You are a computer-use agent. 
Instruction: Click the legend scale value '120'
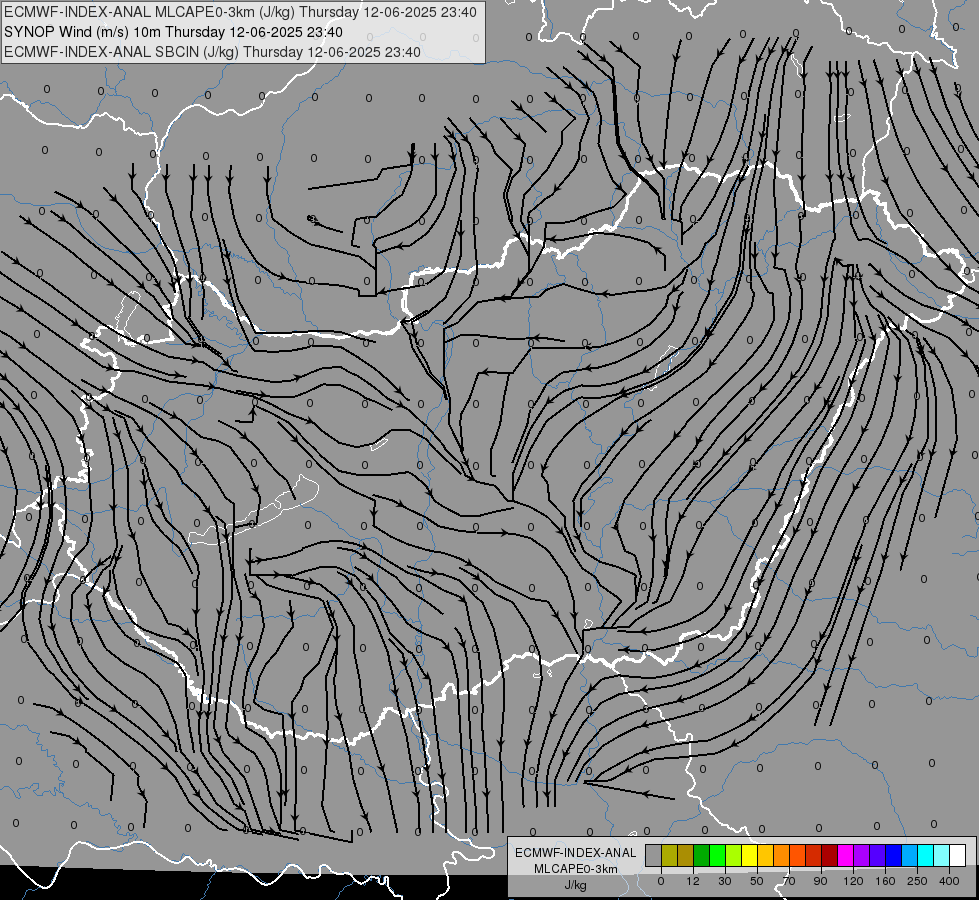pos(853,881)
